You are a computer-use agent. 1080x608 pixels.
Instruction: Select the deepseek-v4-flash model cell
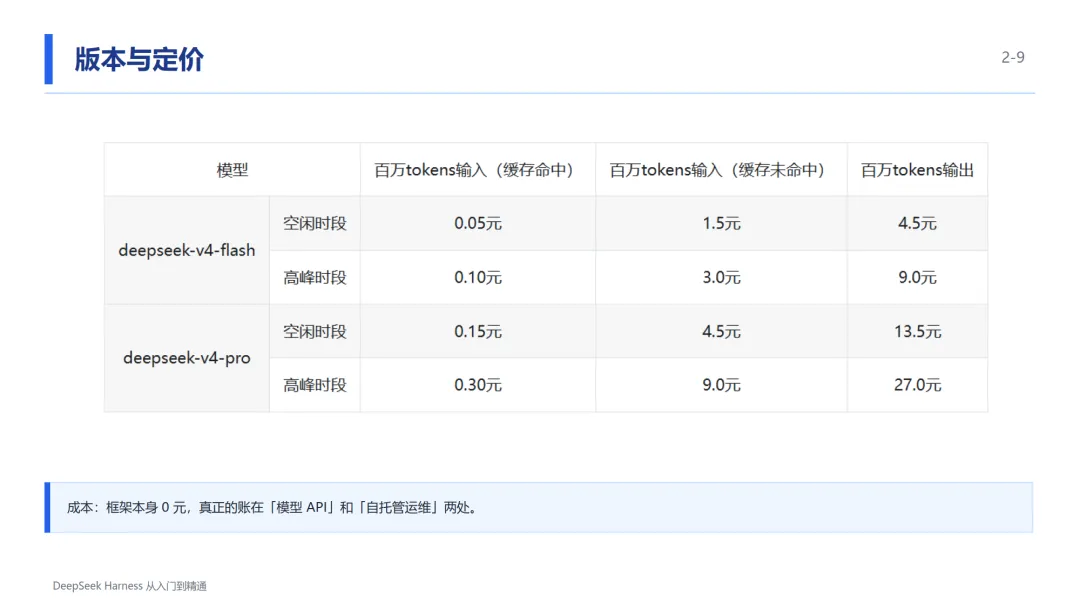(187, 250)
